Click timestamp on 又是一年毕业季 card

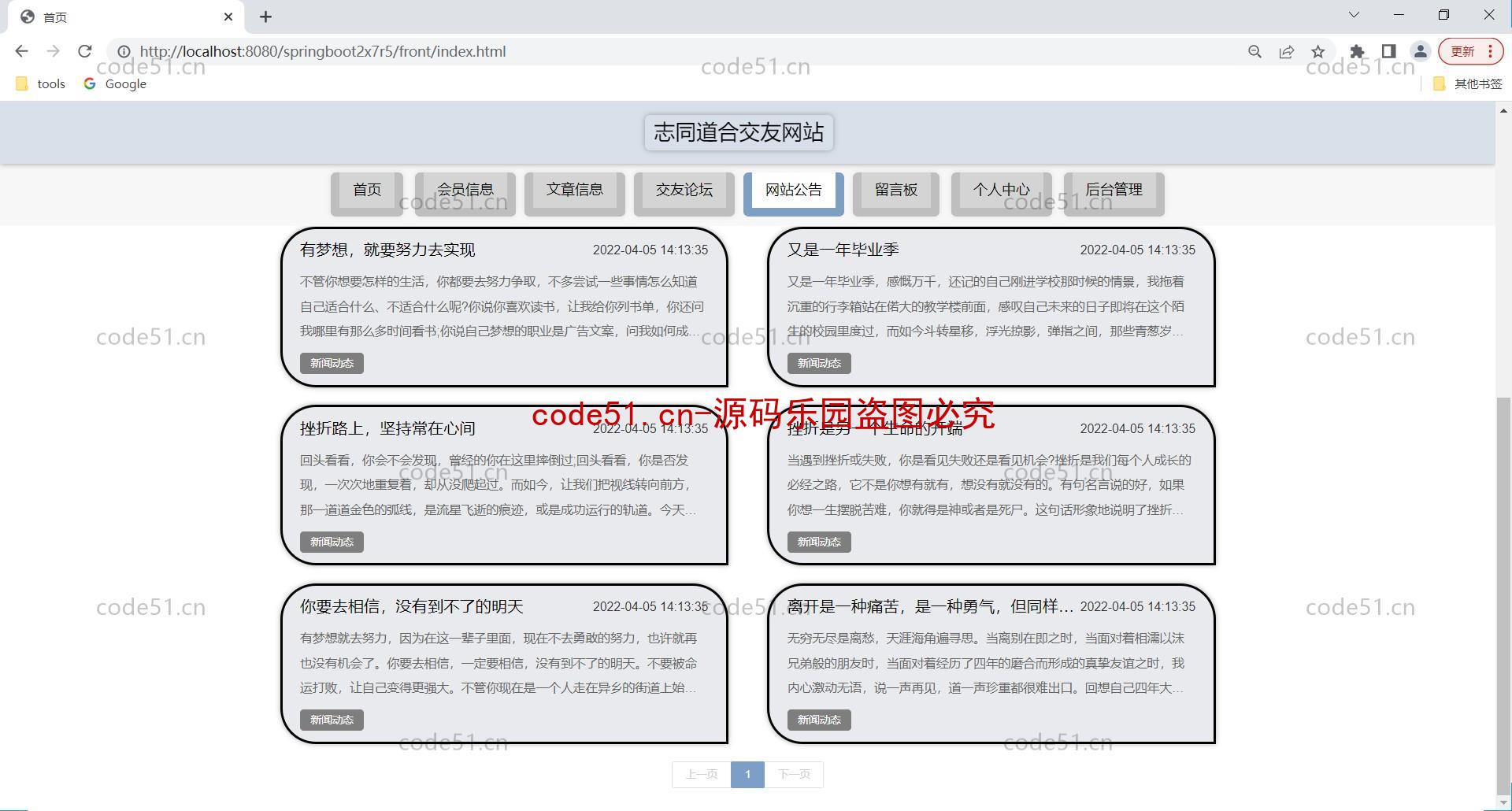point(1137,250)
